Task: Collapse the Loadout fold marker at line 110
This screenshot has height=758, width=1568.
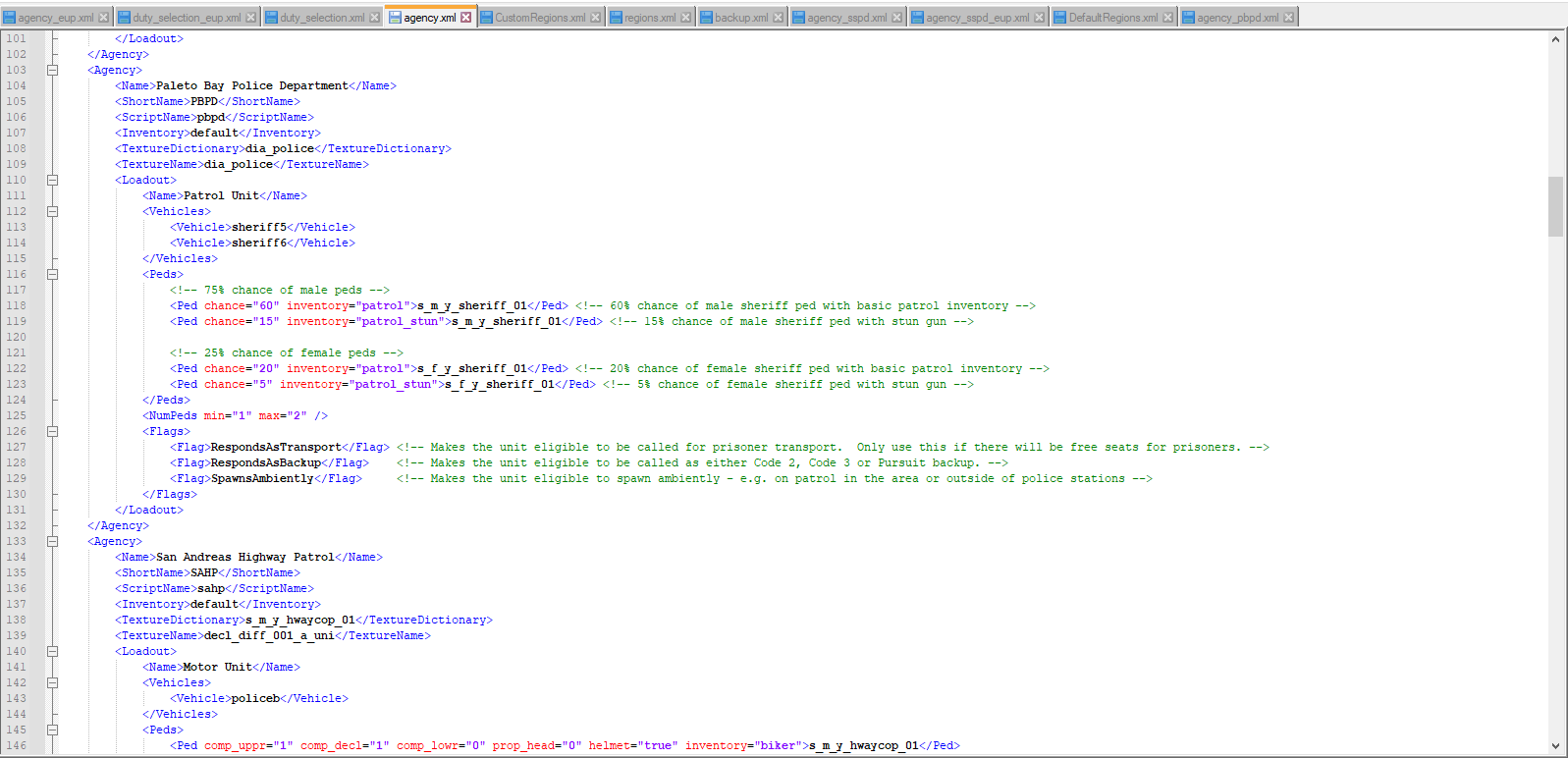Action: click(x=53, y=180)
